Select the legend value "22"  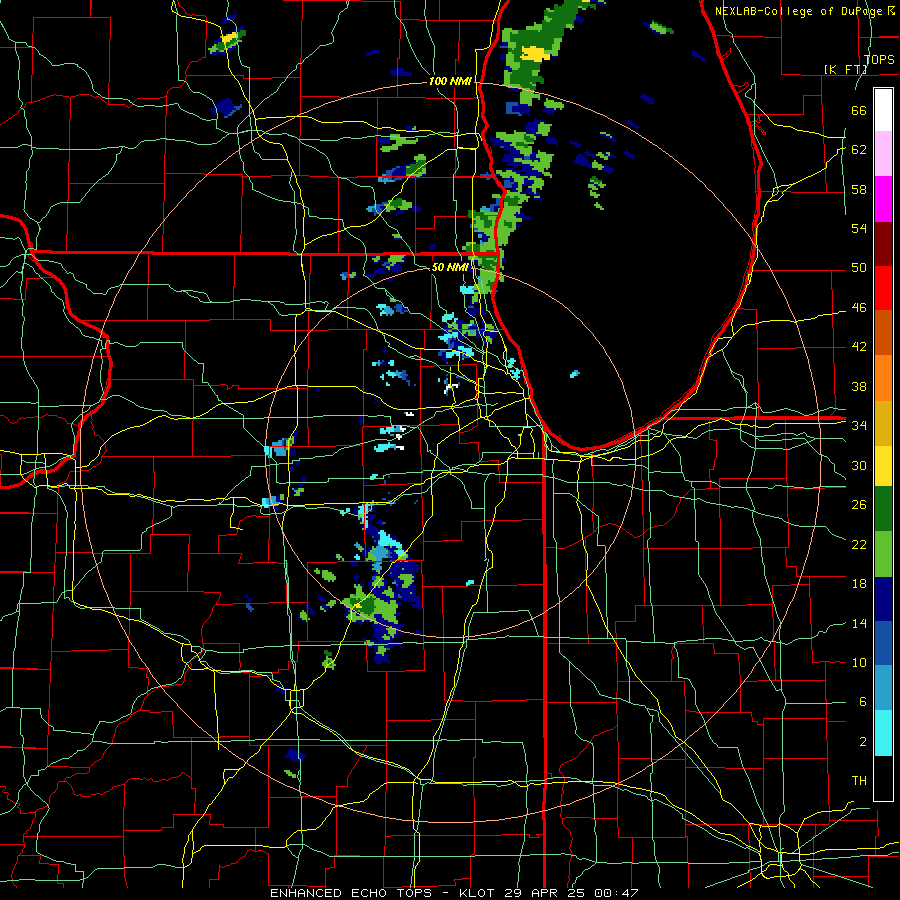coord(859,544)
